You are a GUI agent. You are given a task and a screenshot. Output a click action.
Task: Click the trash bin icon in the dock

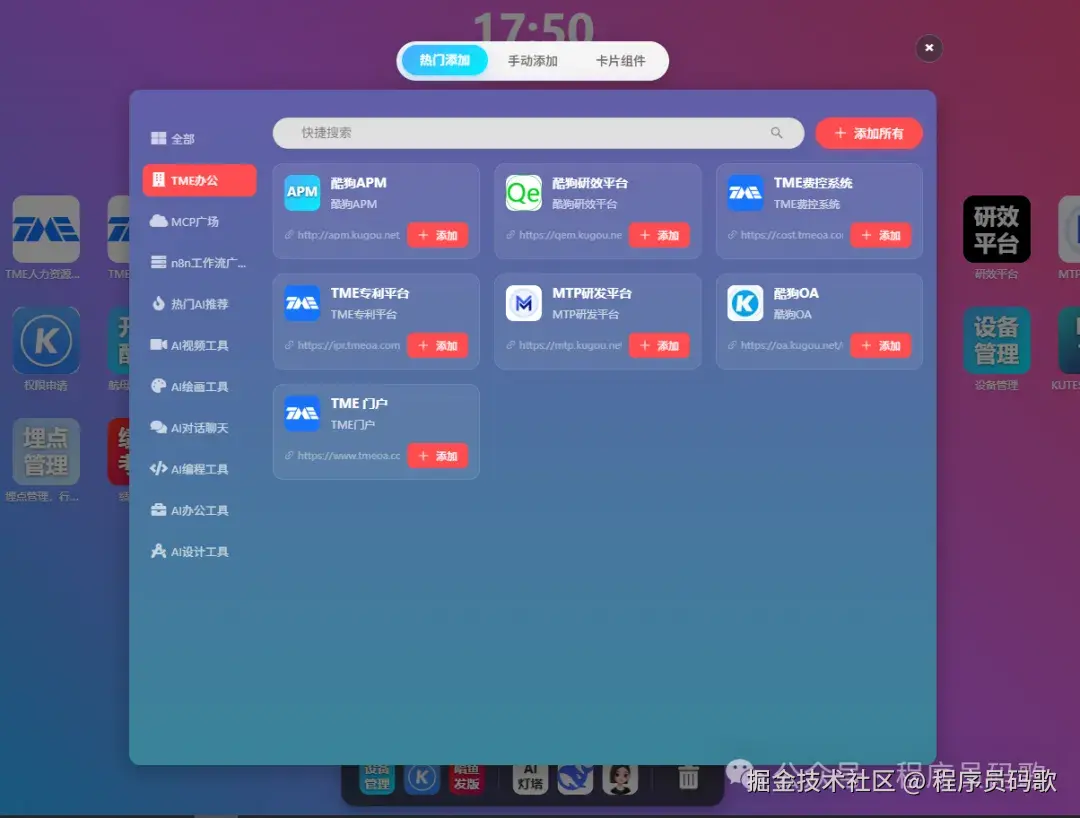(688, 778)
